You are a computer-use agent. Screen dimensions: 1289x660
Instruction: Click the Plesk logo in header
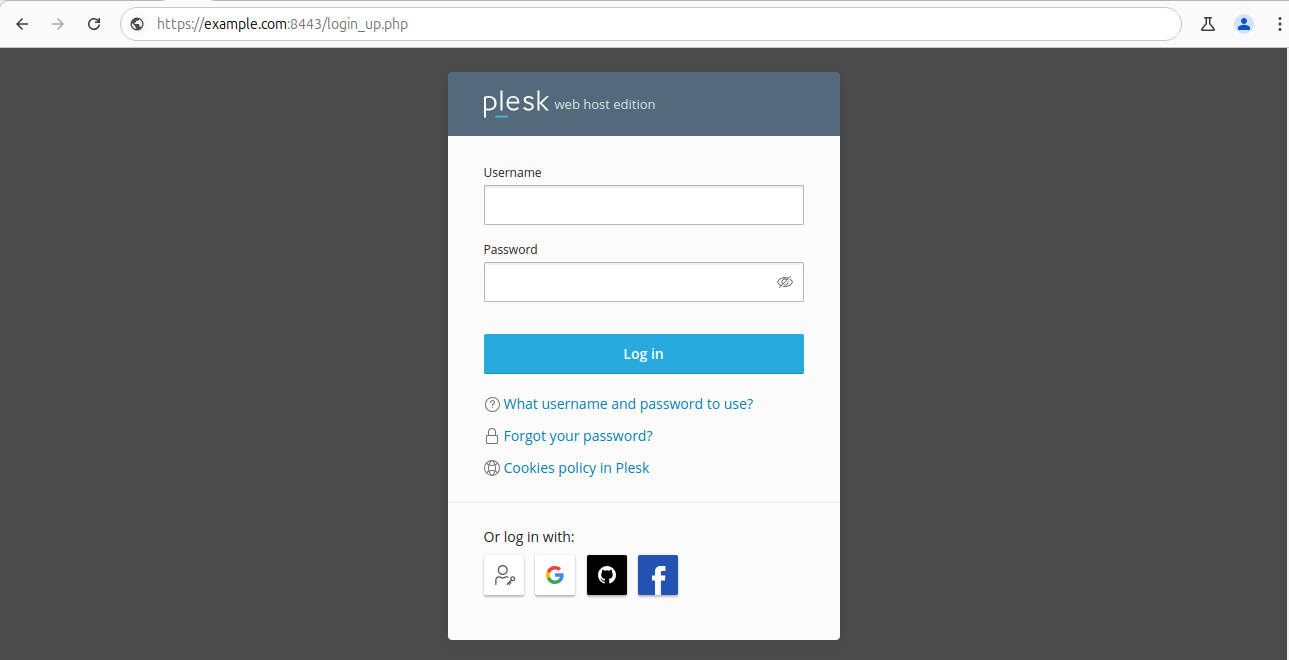coord(516,104)
